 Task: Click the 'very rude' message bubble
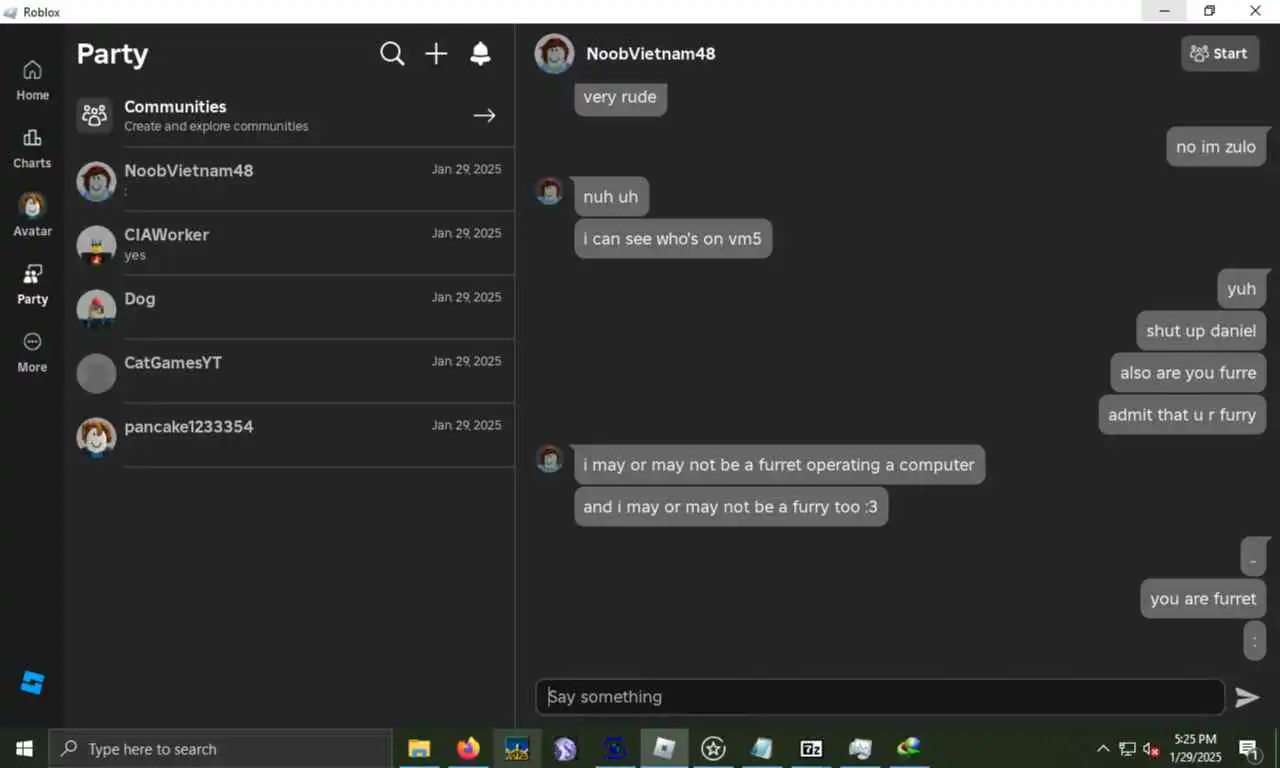(620, 97)
